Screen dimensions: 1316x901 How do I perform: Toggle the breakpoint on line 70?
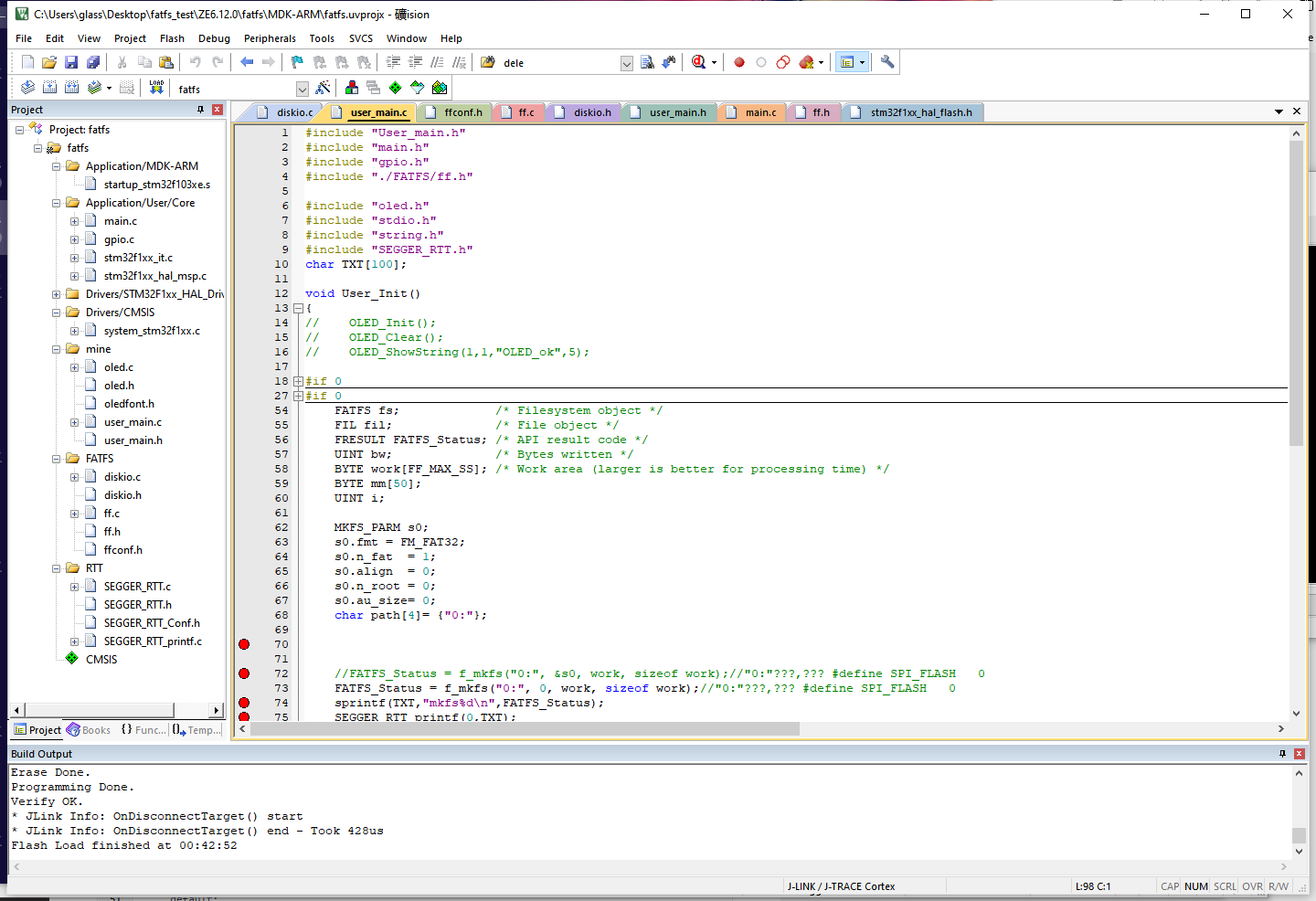point(244,644)
